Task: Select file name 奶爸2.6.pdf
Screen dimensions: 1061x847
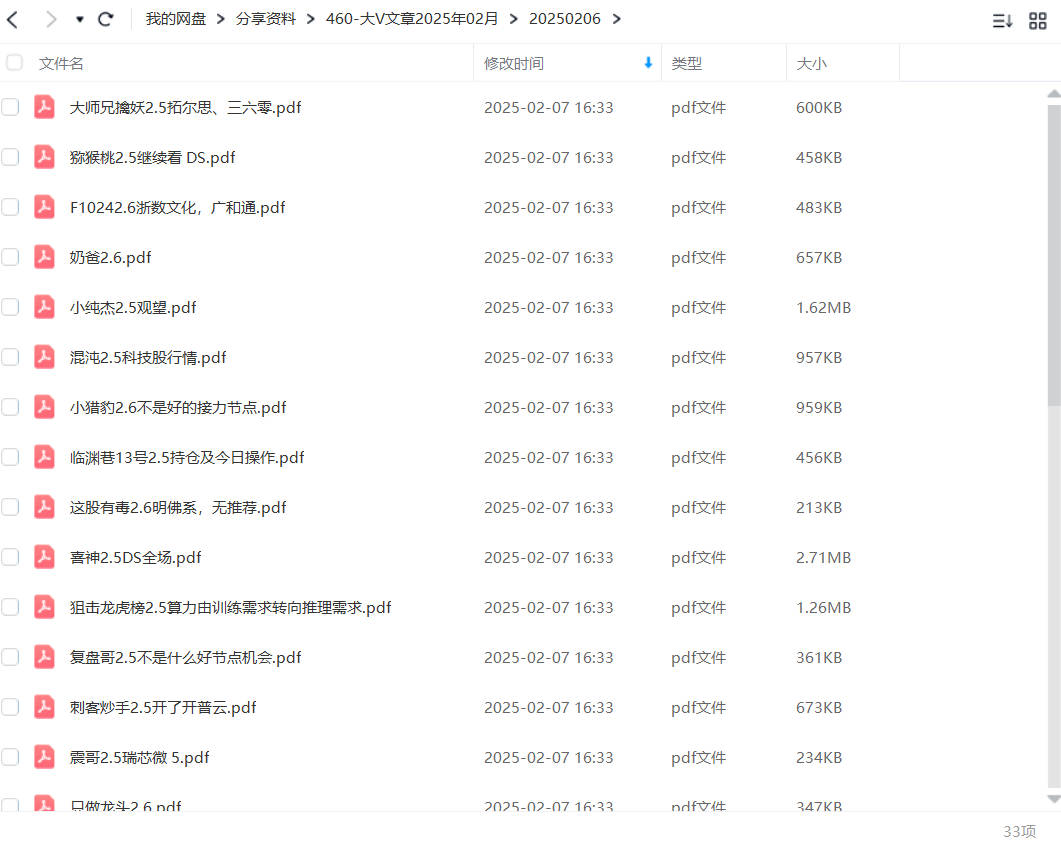Action: pos(110,258)
